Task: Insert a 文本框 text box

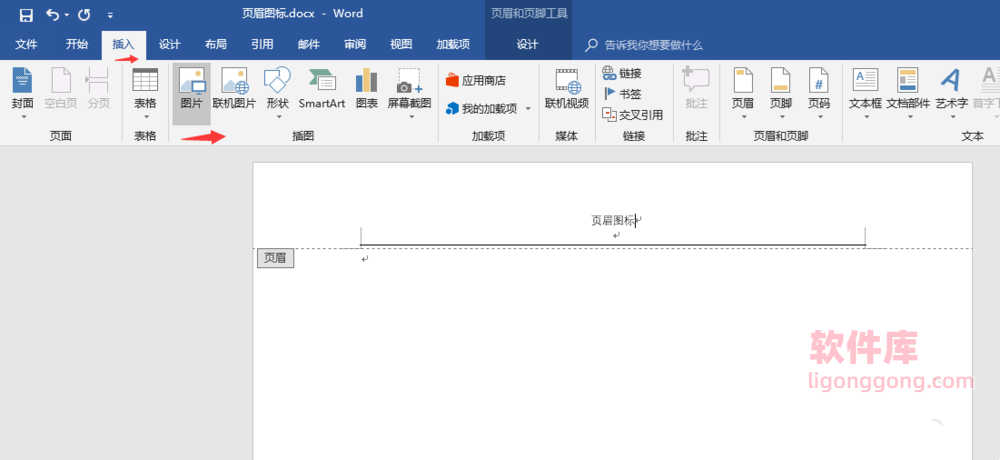Action: [x=865, y=87]
